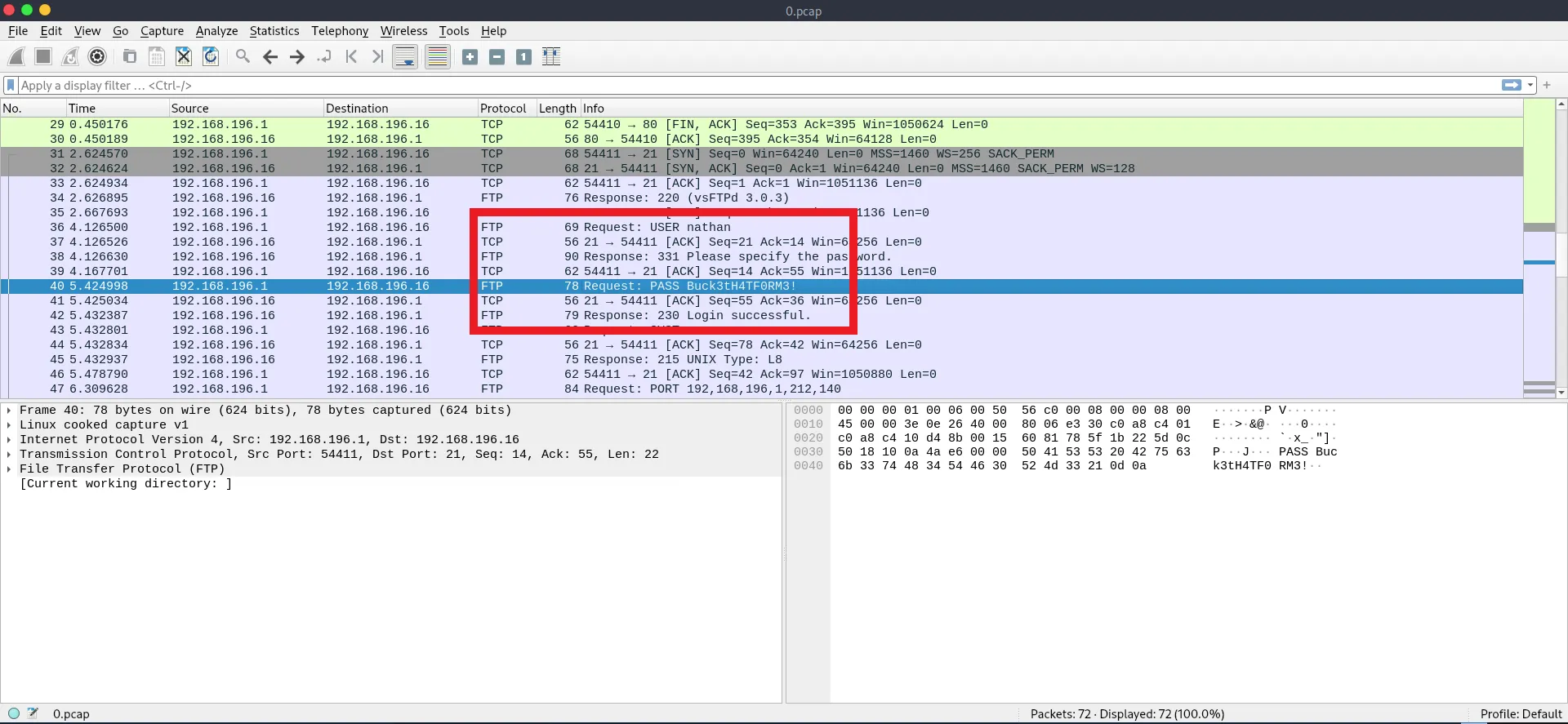Open capture options gear icon
This screenshot has height=724, width=1568.
[97, 57]
